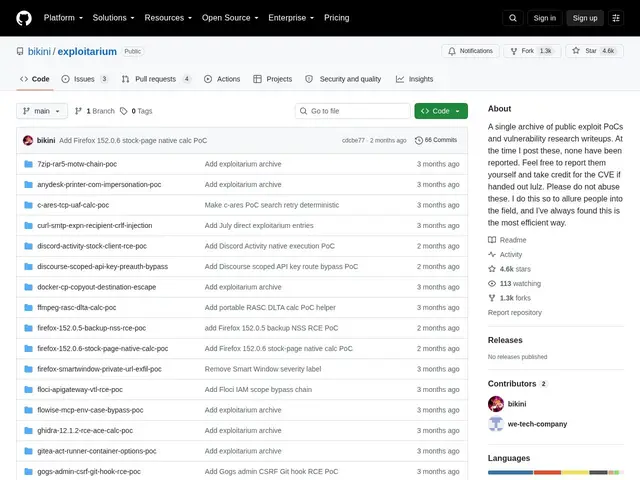640x480 pixels.
Task: Click Report repository link
Action: click(515, 313)
